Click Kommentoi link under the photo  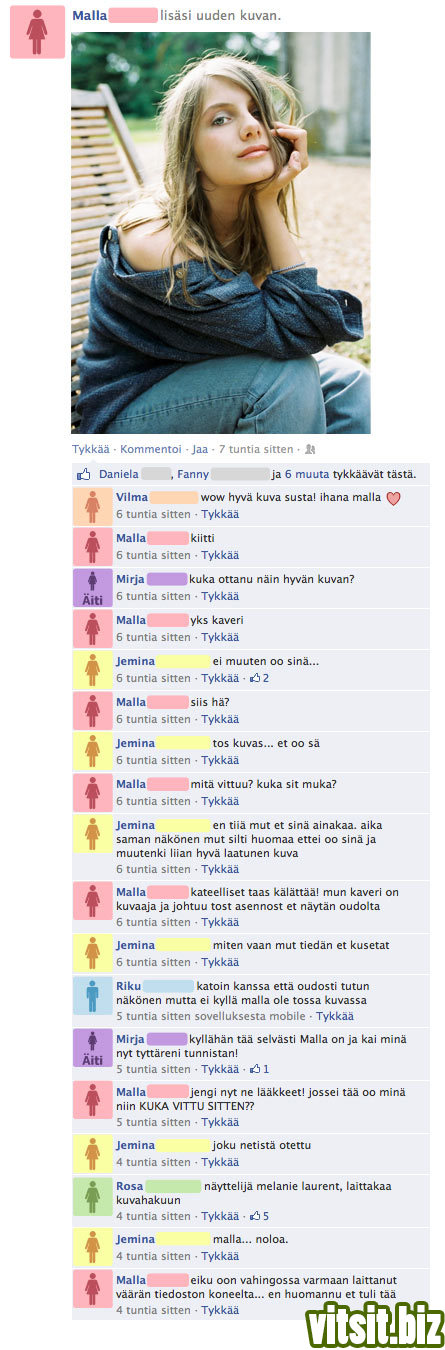coord(147,450)
